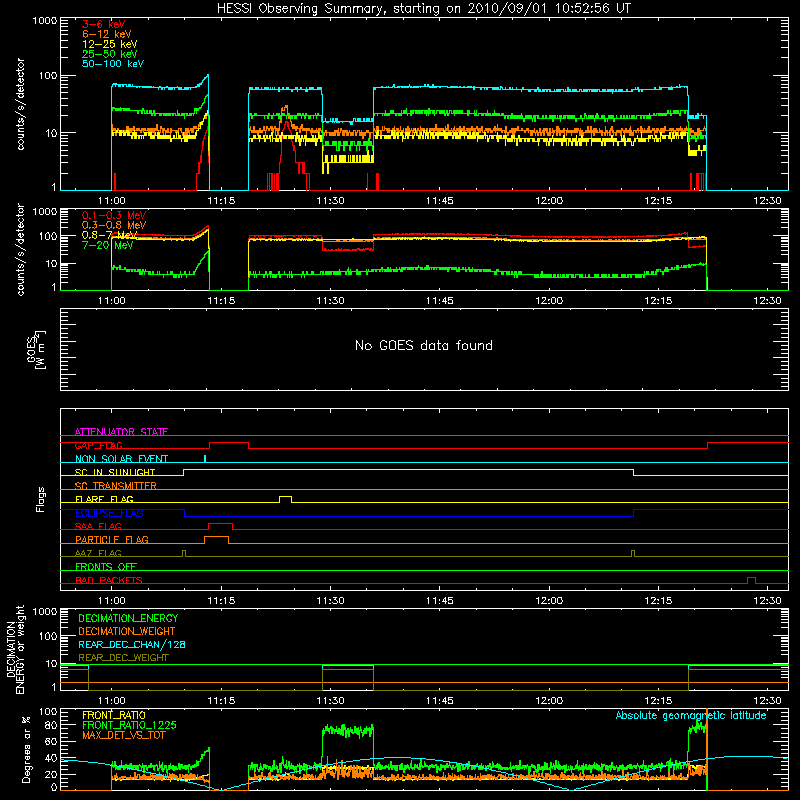Select the blue ECLIPSE_FLAG label
This screenshot has height=800, width=800.
pos(109,513)
